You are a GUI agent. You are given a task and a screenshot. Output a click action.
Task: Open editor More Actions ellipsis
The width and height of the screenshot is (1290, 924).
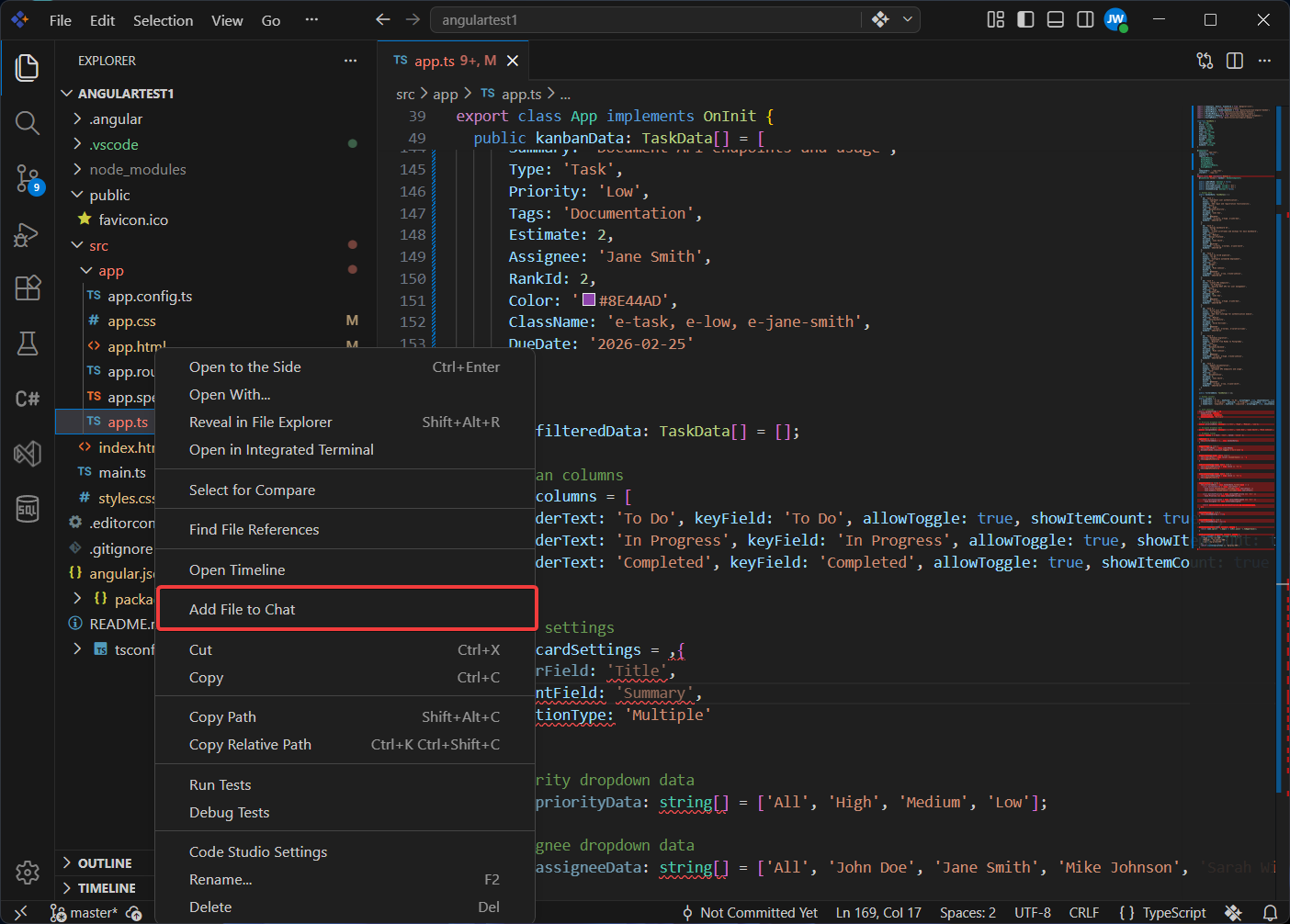click(1265, 61)
